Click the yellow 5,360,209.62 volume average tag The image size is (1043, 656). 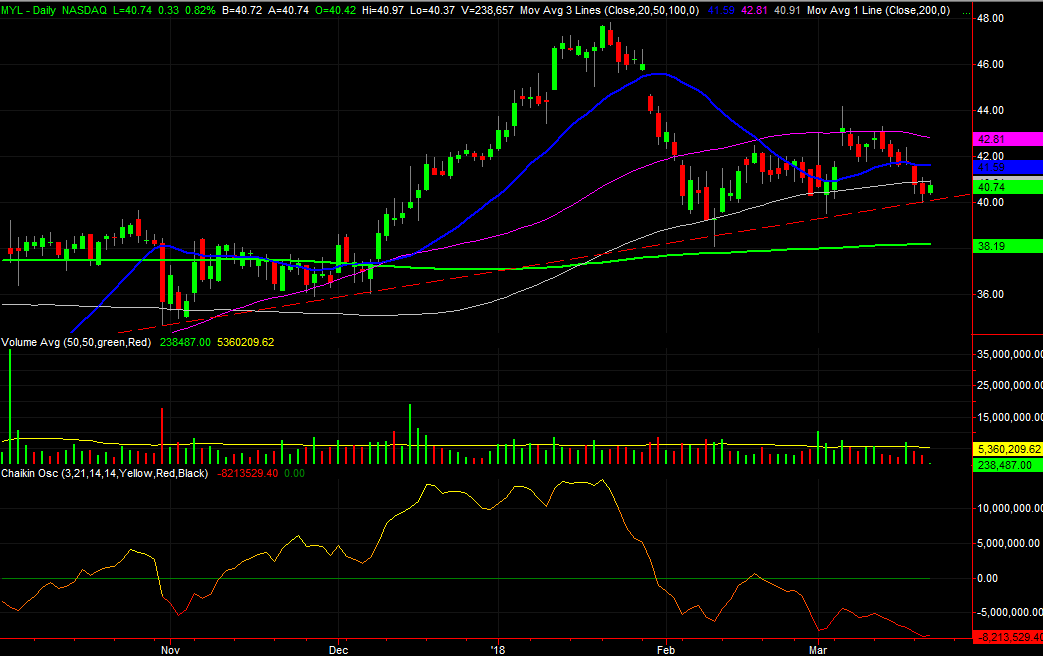point(1008,450)
